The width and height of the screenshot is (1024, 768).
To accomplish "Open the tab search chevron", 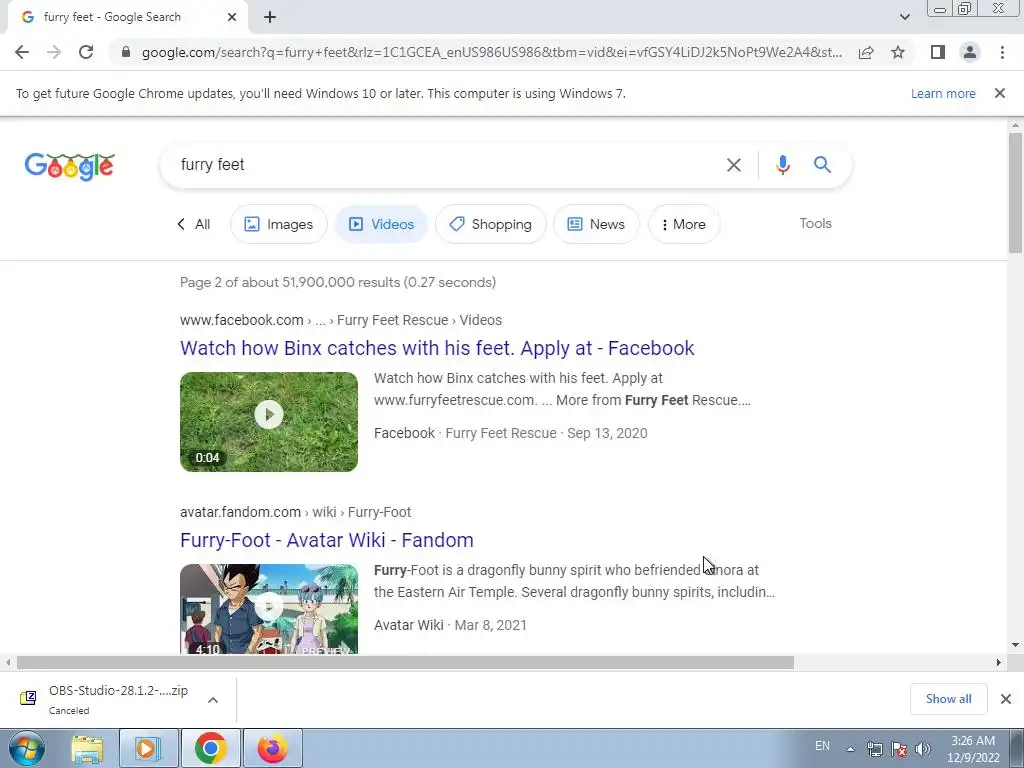I will (904, 18).
